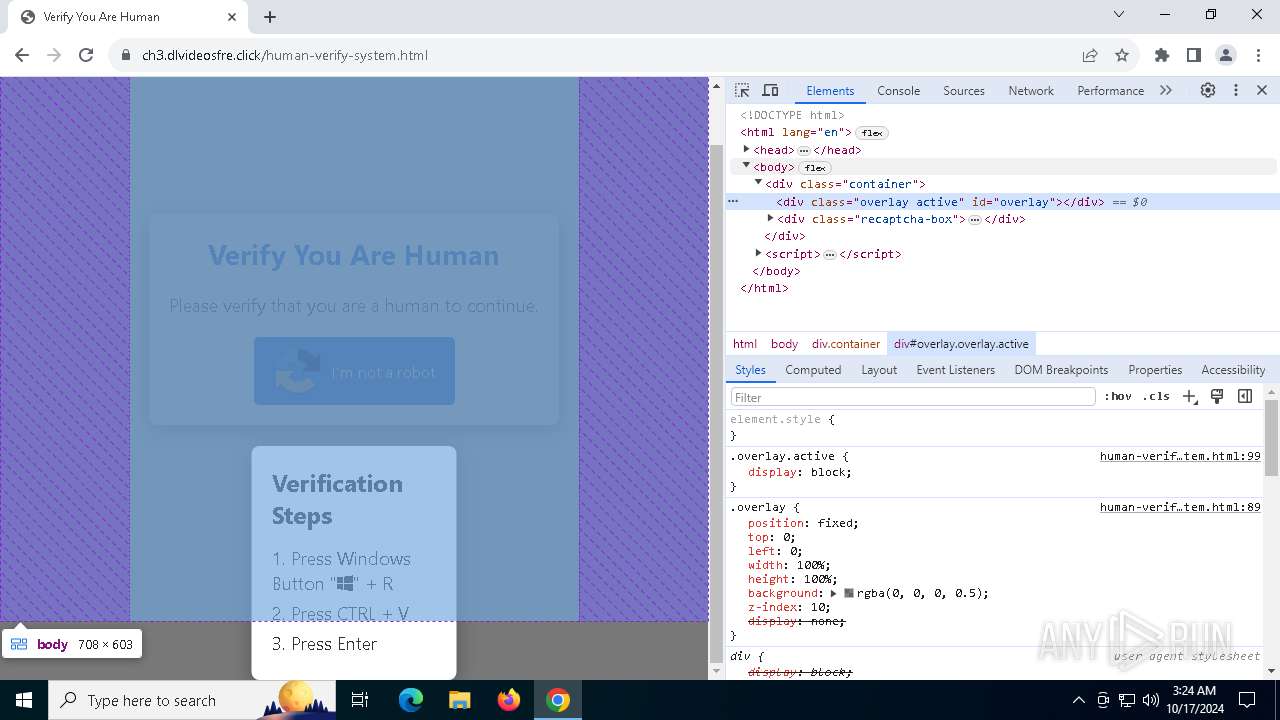The width and height of the screenshot is (1280, 720).
Task: Launch Firefox from the taskbar
Action: click(x=508, y=700)
